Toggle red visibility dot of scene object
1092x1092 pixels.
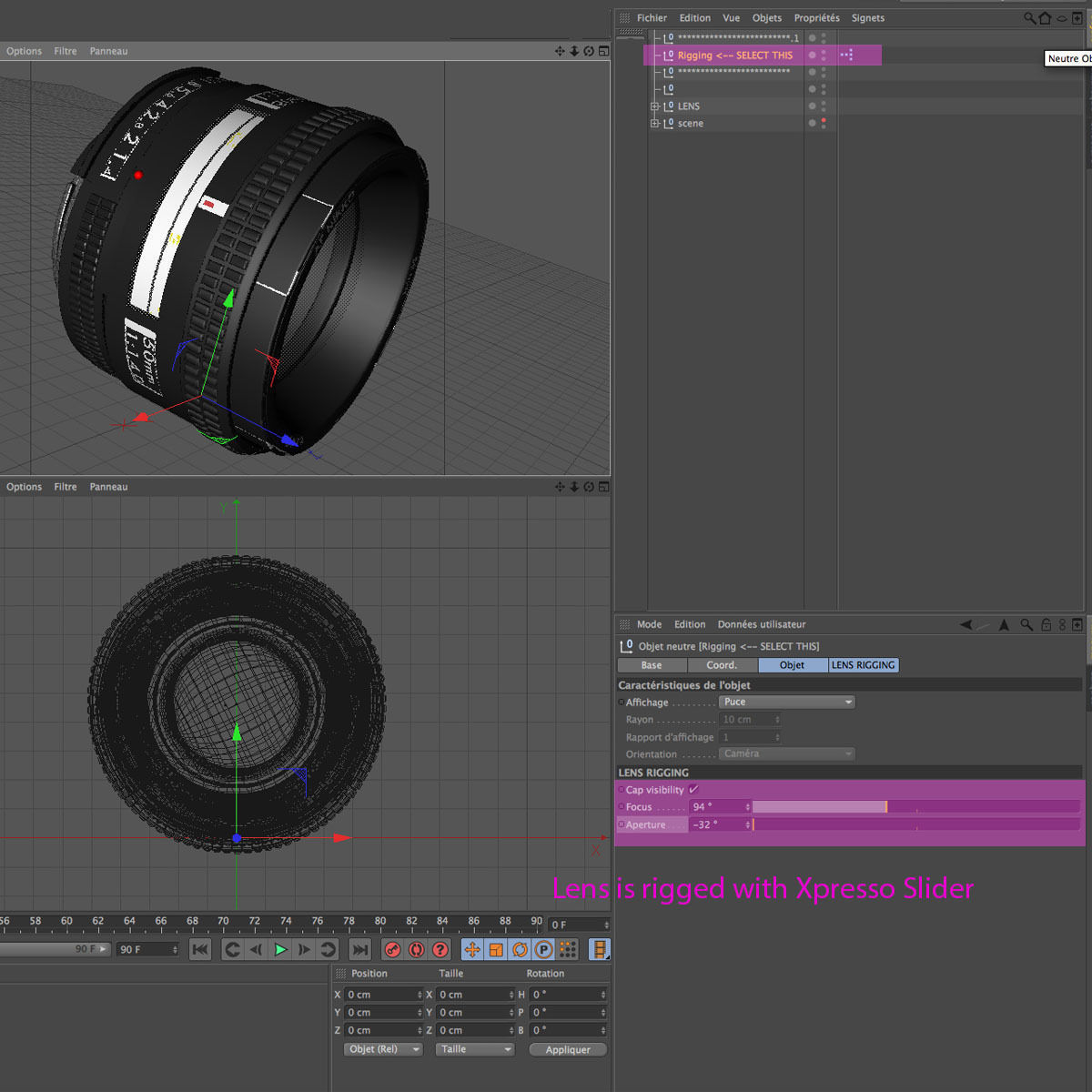click(x=824, y=120)
